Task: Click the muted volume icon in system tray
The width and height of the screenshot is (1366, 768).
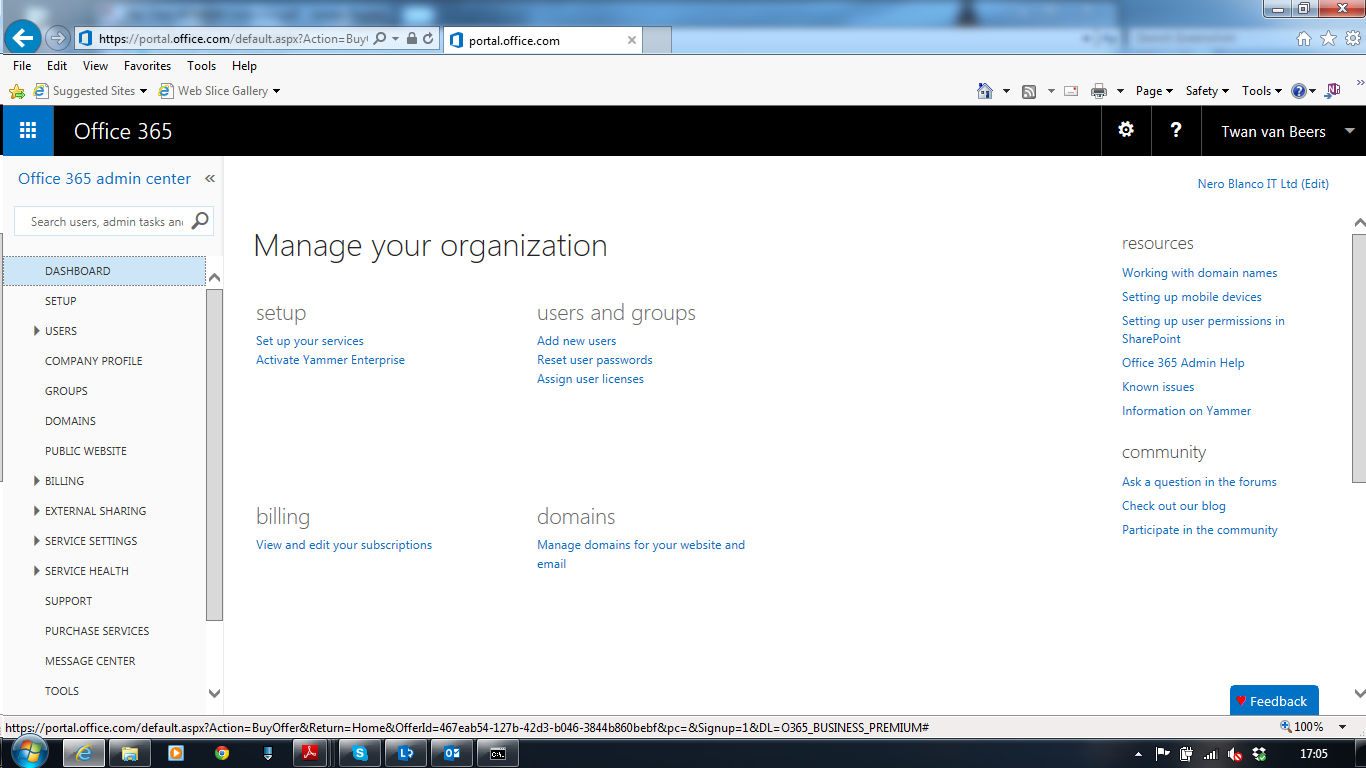Action: (x=1235, y=754)
